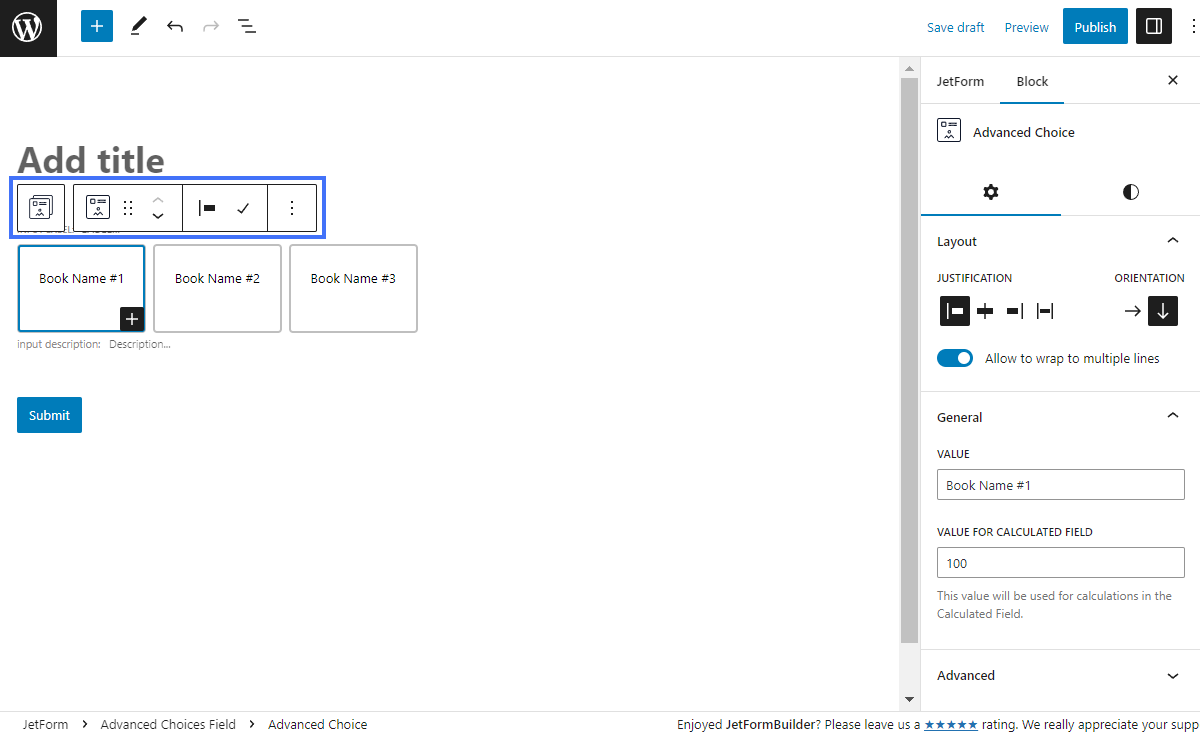Select the Tools pencil icon

click(x=138, y=27)
